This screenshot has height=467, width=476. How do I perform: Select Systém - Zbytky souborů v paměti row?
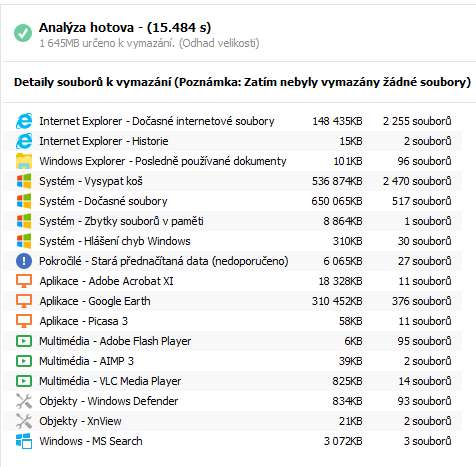click(233, 221)
